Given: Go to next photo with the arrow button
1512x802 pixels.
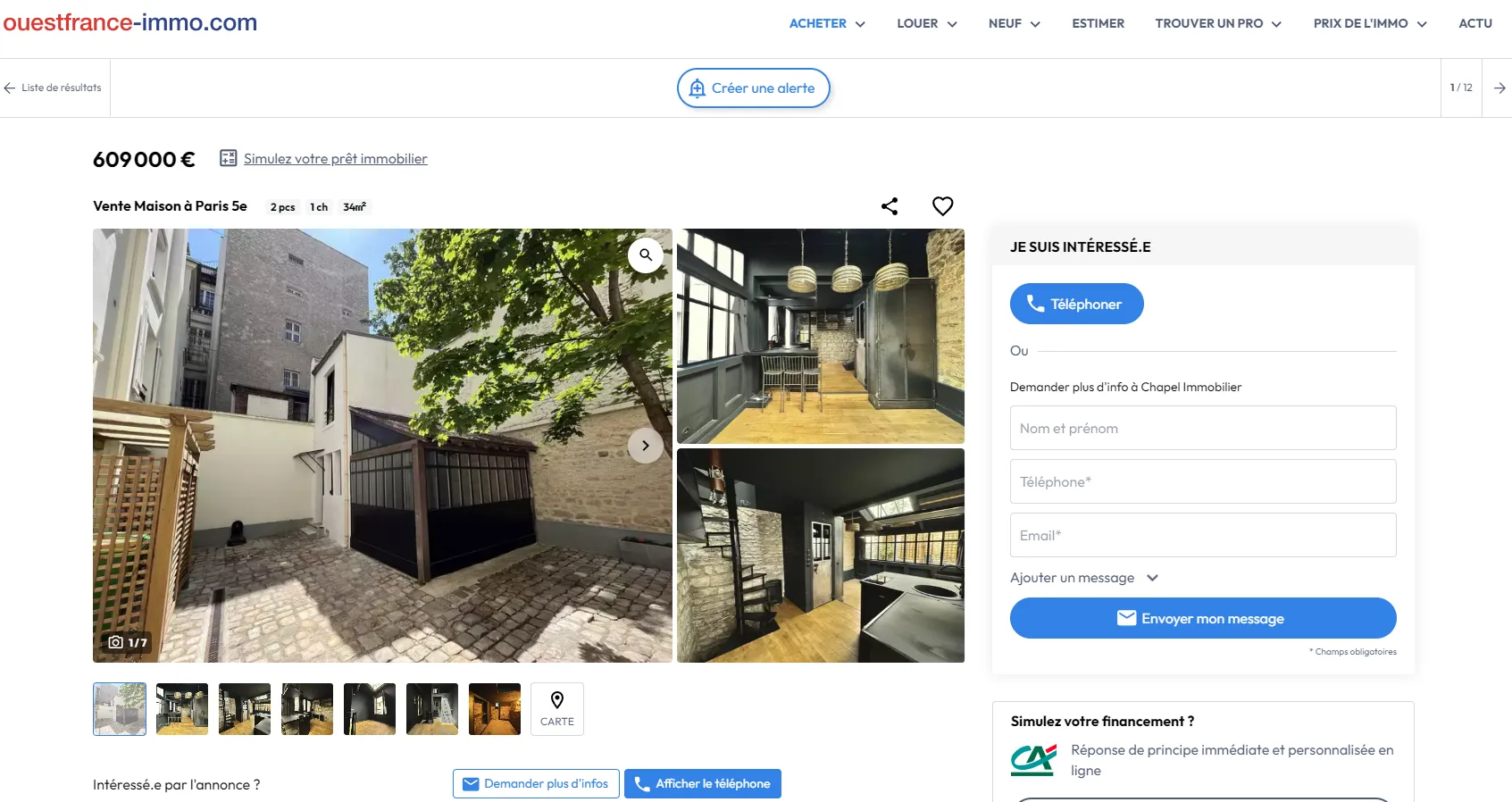Looking at the screenshot, I should click(x=646, y=446).
